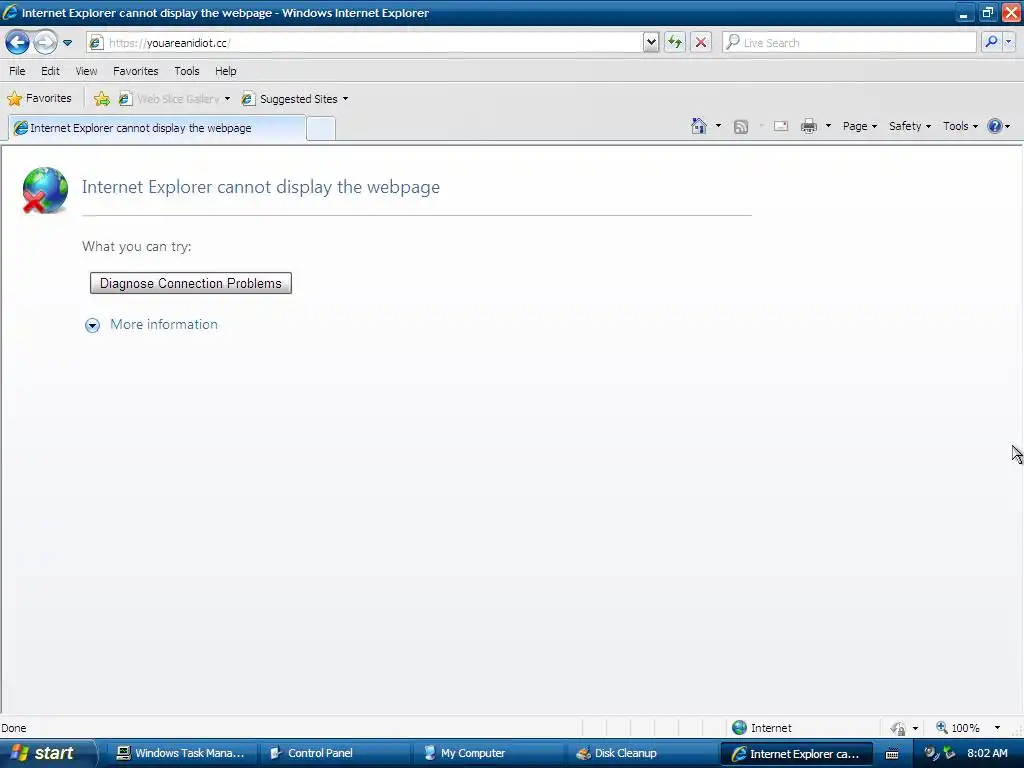Select the 'Internet Explorer cannot display' tab
Screen dimensions: 1024x768
[x=157, y=128]
